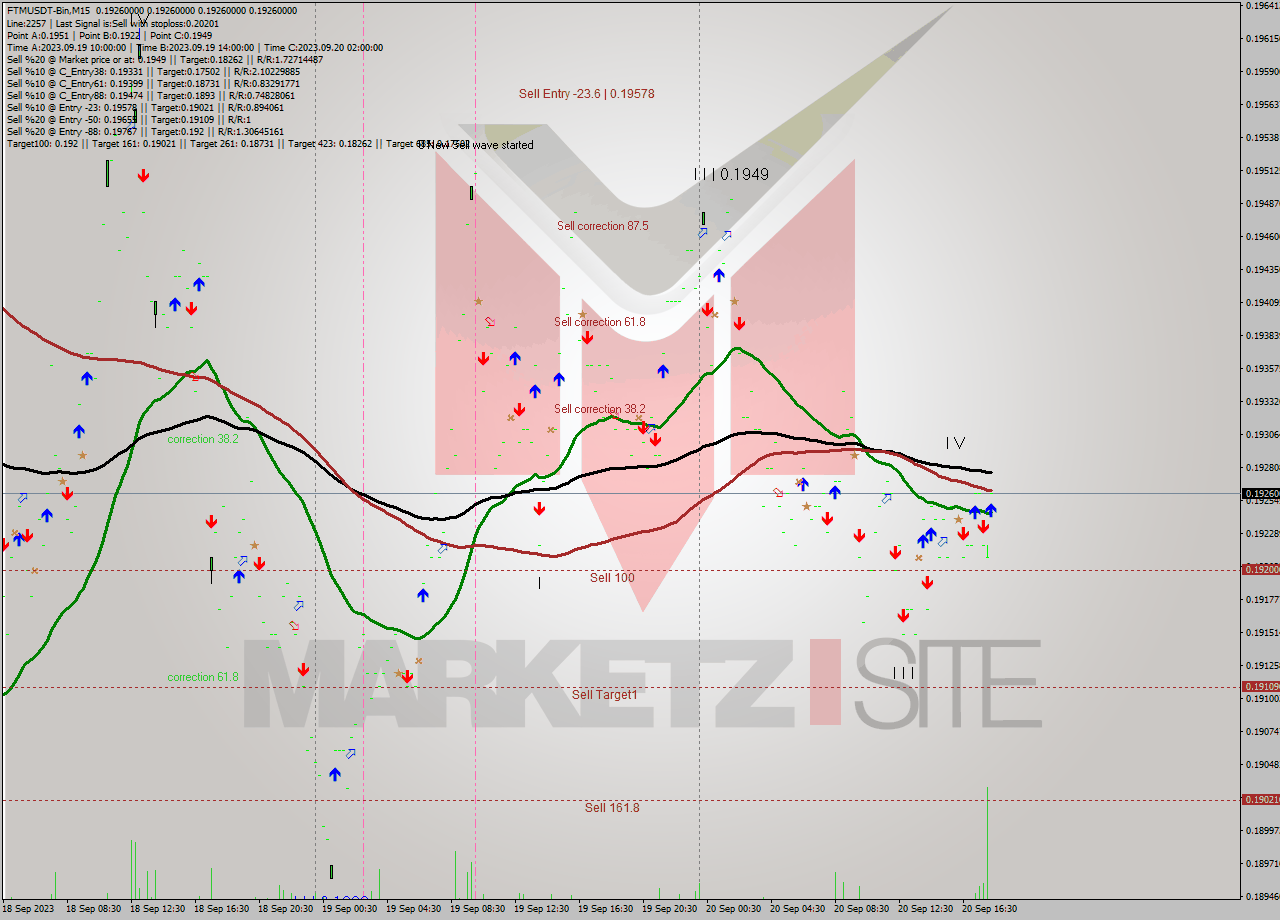Click the '18 Sep 12:30' time label
This screenshot has width=1280, height=920.
click(157, 909)
